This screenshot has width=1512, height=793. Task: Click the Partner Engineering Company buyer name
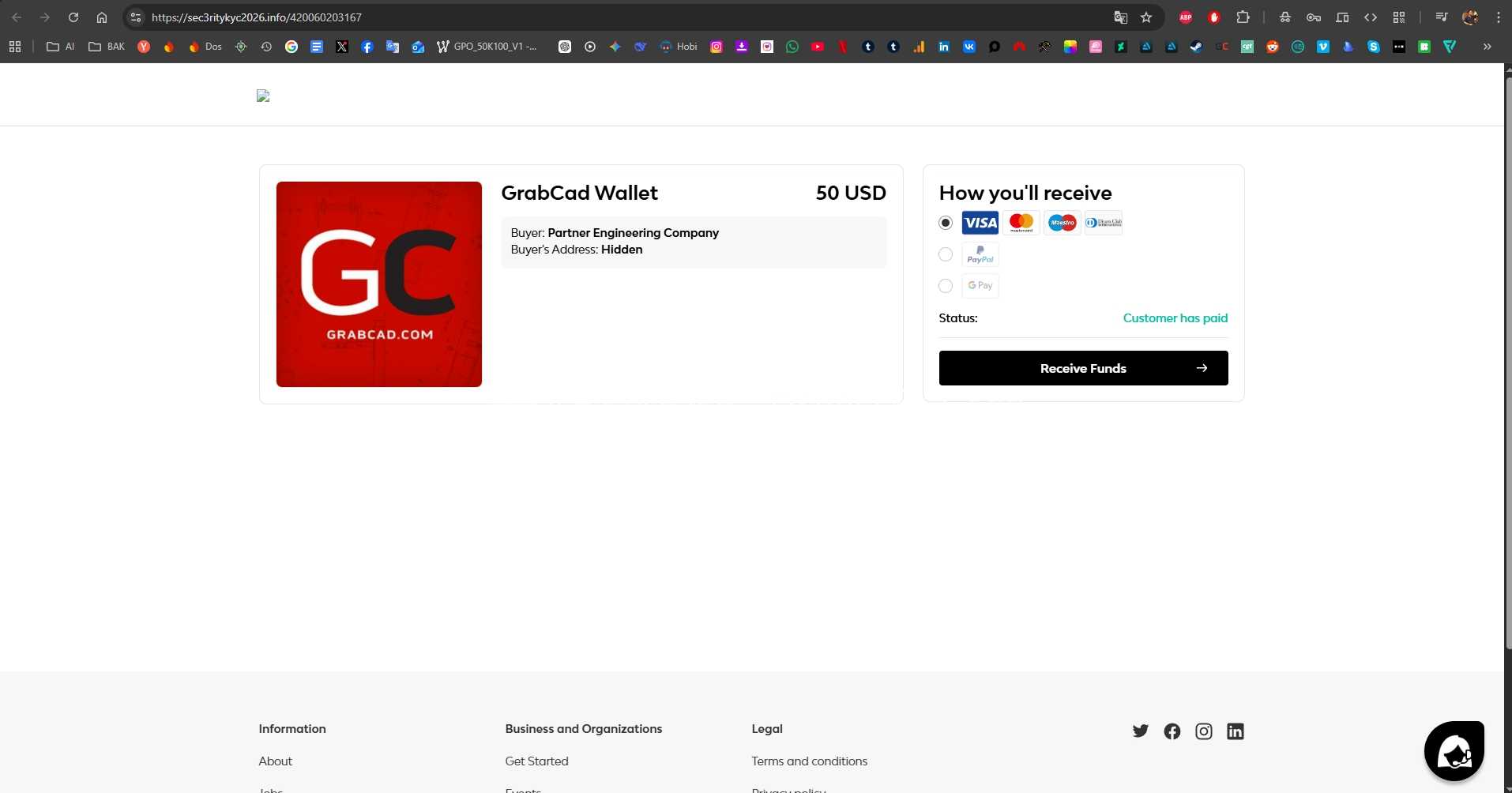coord(633,233)
